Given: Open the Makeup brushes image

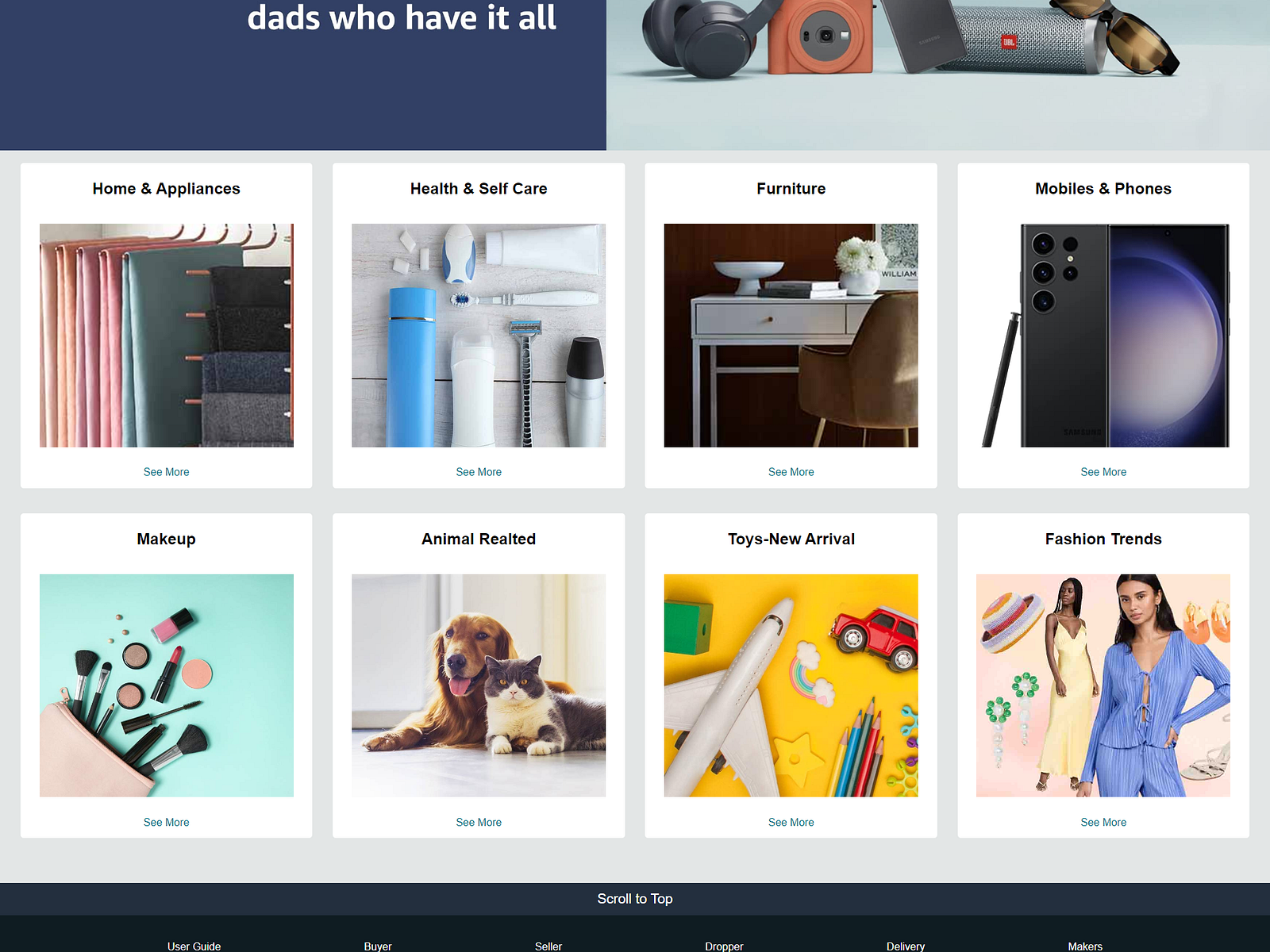Looking at the screenshot, I should 167,685.
